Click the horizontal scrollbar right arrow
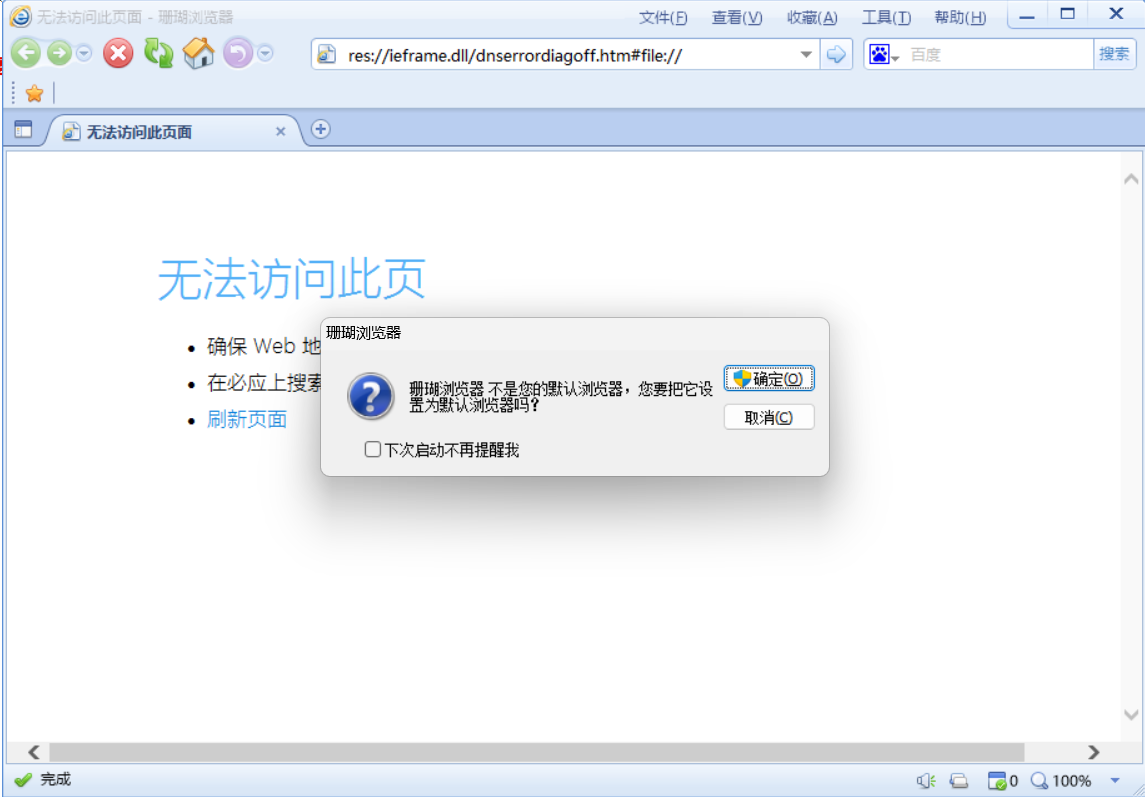Viewport: 1145px width, 797px height. click(1093, 752)
